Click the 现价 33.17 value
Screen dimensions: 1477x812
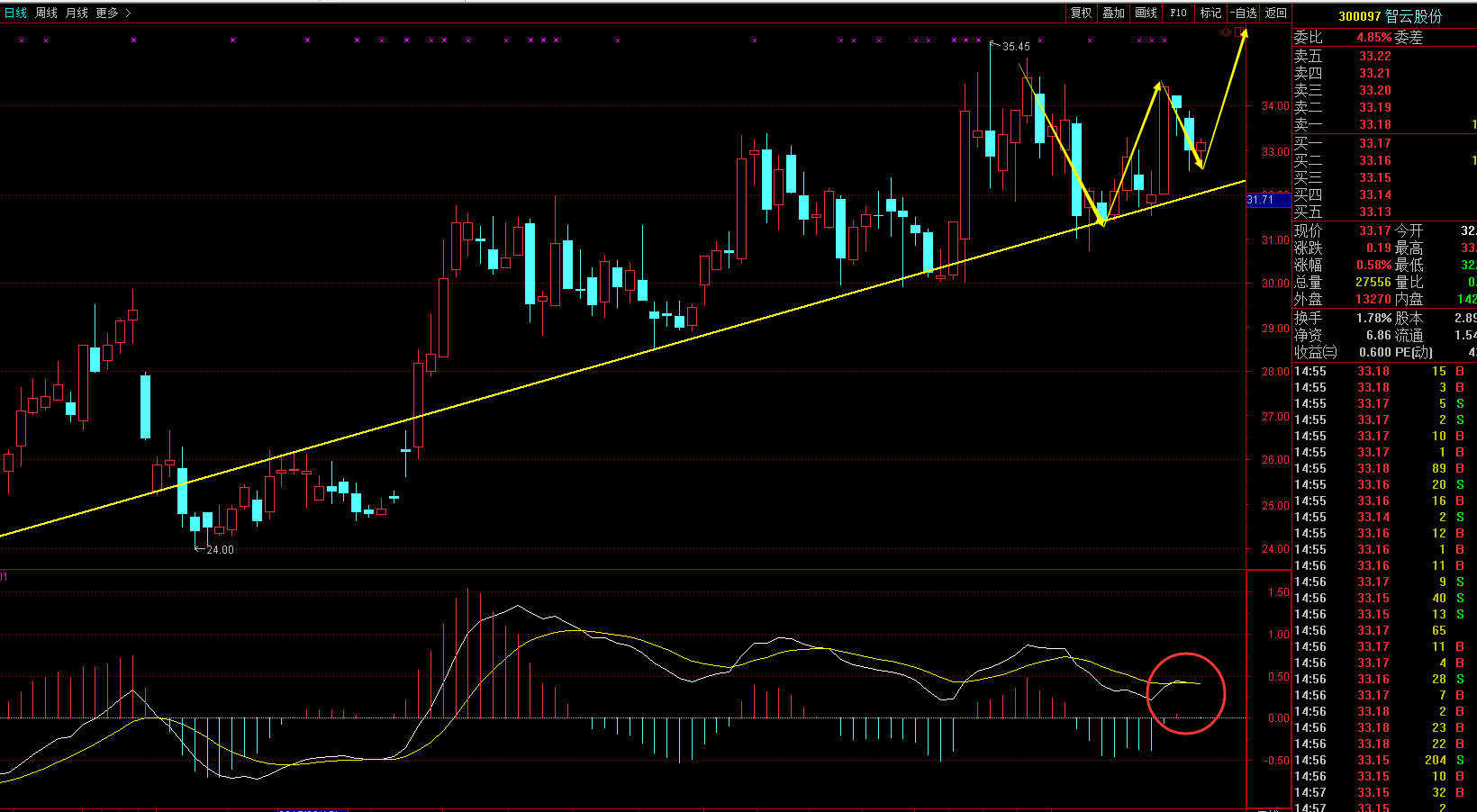pyautogui.click(x=1375, y=230)
